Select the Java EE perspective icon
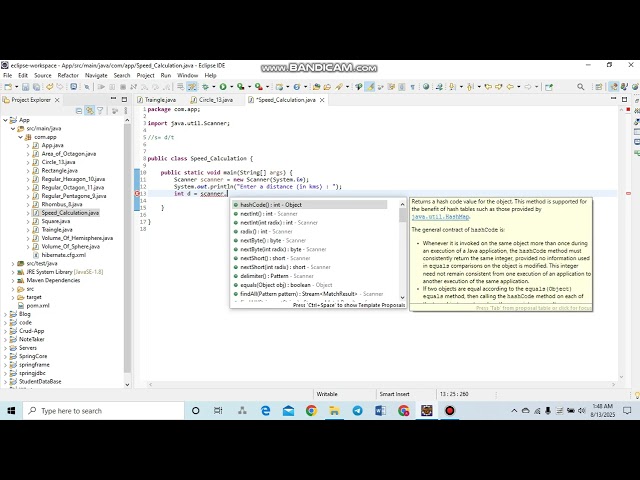Screen dimensions: 640x480 click(x=614, y=87)
